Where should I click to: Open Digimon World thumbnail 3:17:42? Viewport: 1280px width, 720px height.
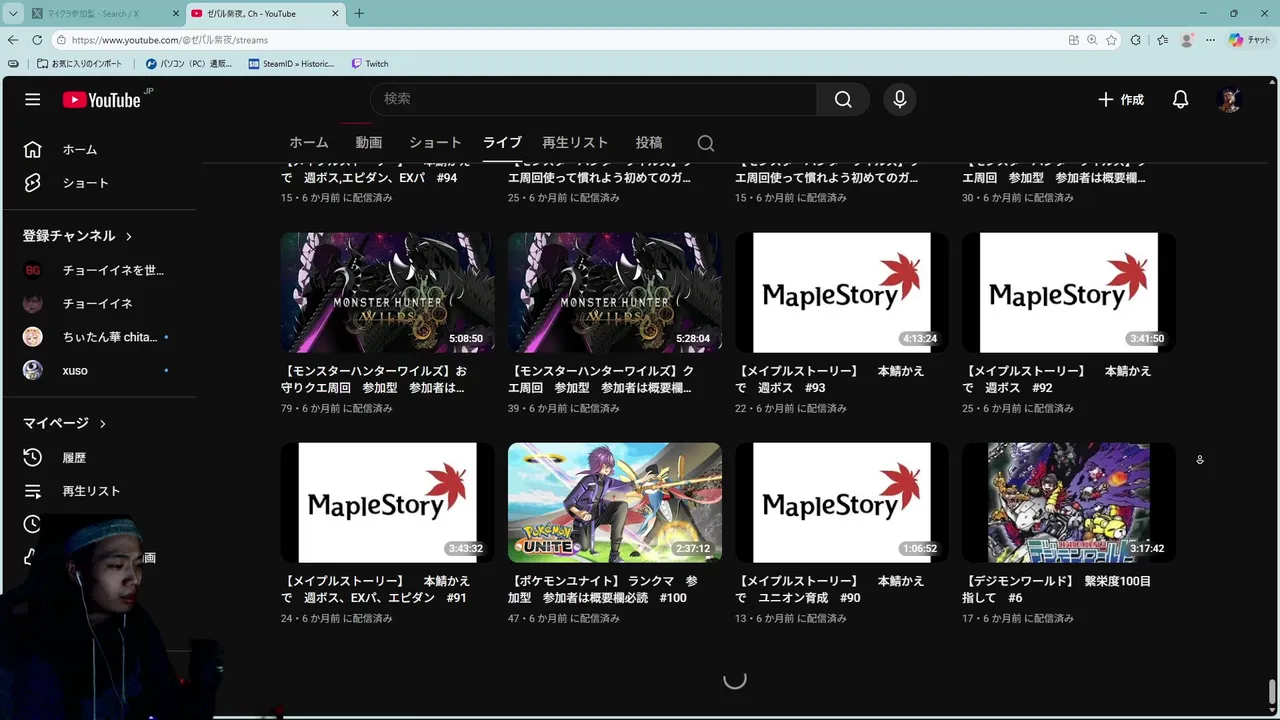(x=1068, y=503)
